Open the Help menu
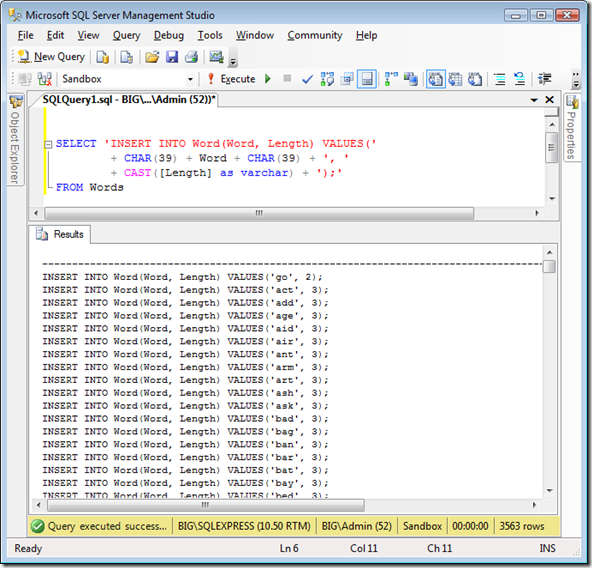The image size is (592, 568). pyautogui.click(x=366, y=35)
